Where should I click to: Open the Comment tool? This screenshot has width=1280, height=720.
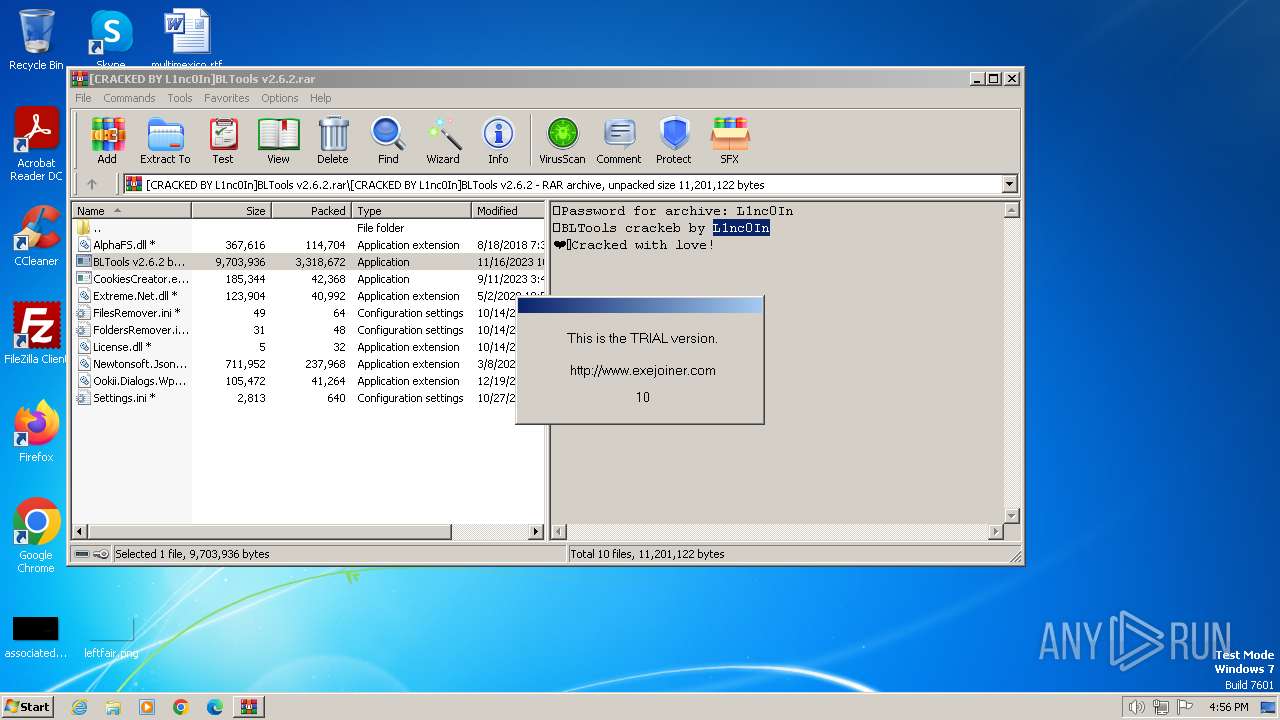click(619, 140)
